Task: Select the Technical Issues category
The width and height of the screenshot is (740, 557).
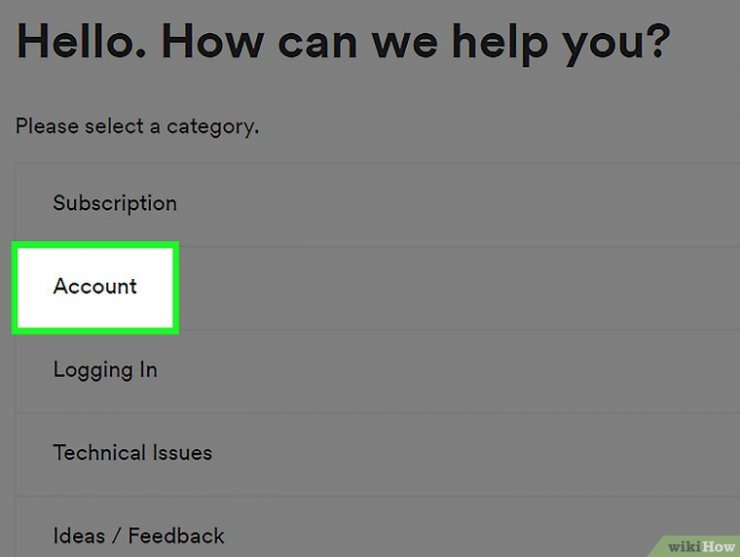Action: click(378, 454)
